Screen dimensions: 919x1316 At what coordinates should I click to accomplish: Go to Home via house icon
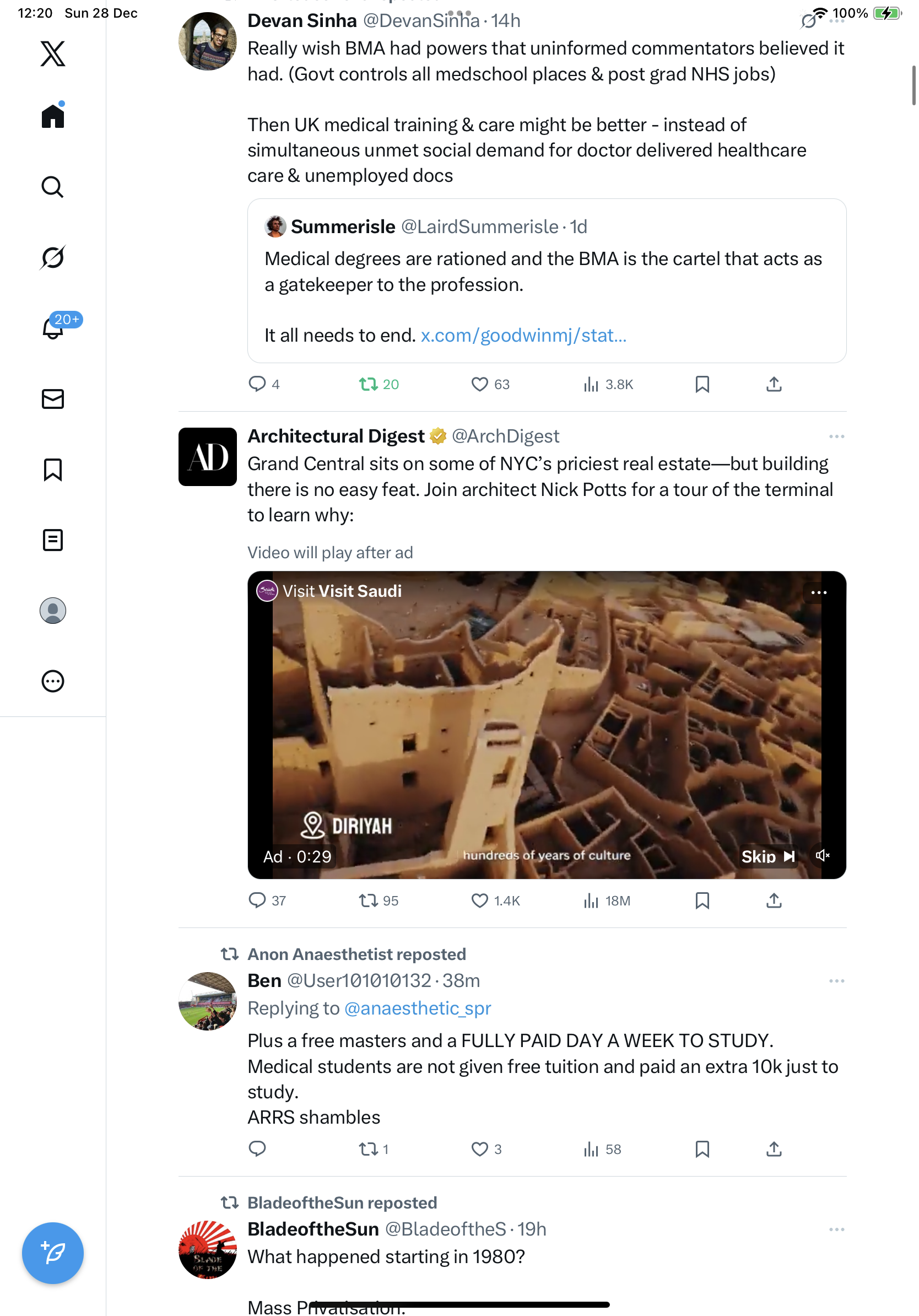pos(52,116)
